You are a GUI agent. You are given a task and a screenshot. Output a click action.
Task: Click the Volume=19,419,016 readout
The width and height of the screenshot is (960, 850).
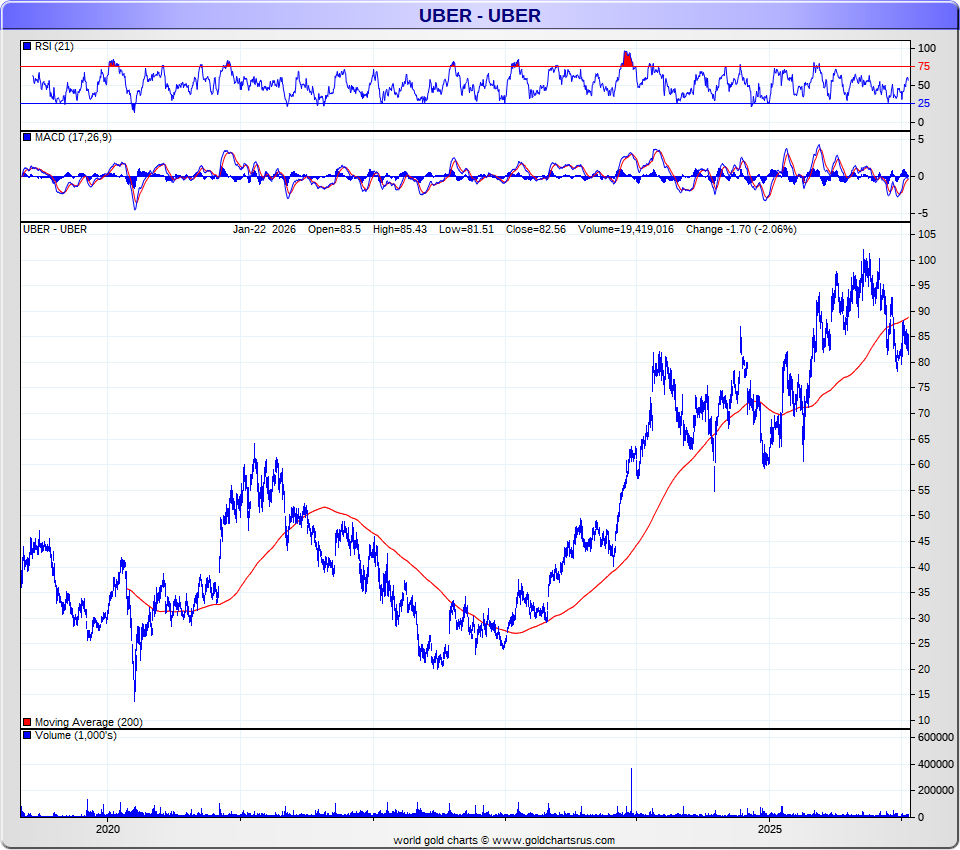click(x=628, y=229)
